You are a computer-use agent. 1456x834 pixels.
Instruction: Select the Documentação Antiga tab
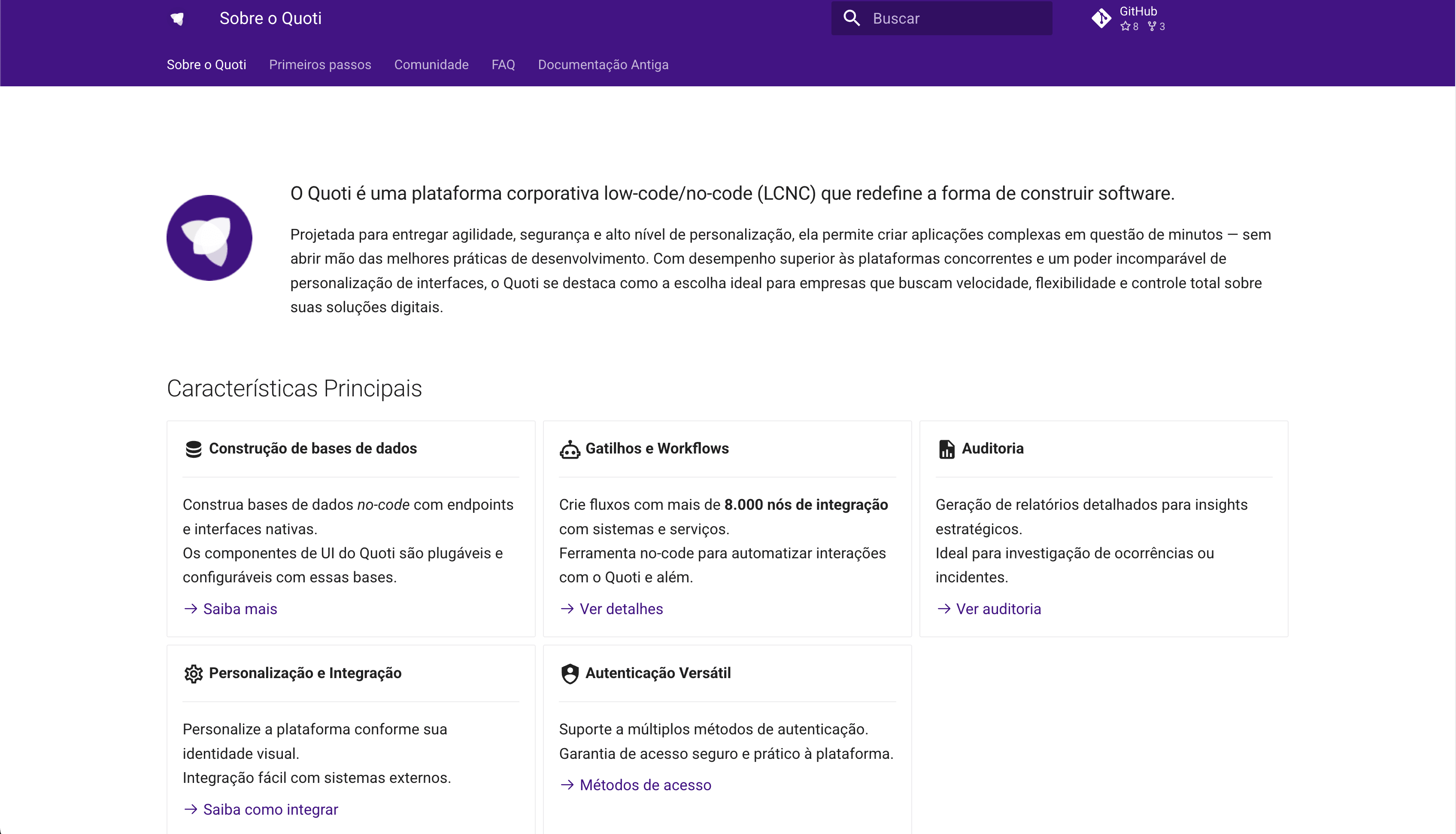(603, 65)
